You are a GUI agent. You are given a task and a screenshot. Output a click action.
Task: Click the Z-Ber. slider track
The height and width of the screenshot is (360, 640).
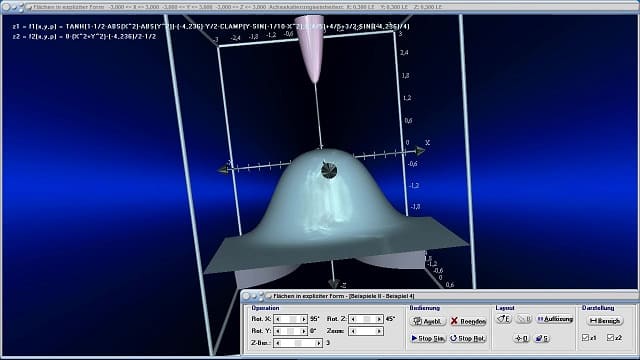tap(298, 343)
